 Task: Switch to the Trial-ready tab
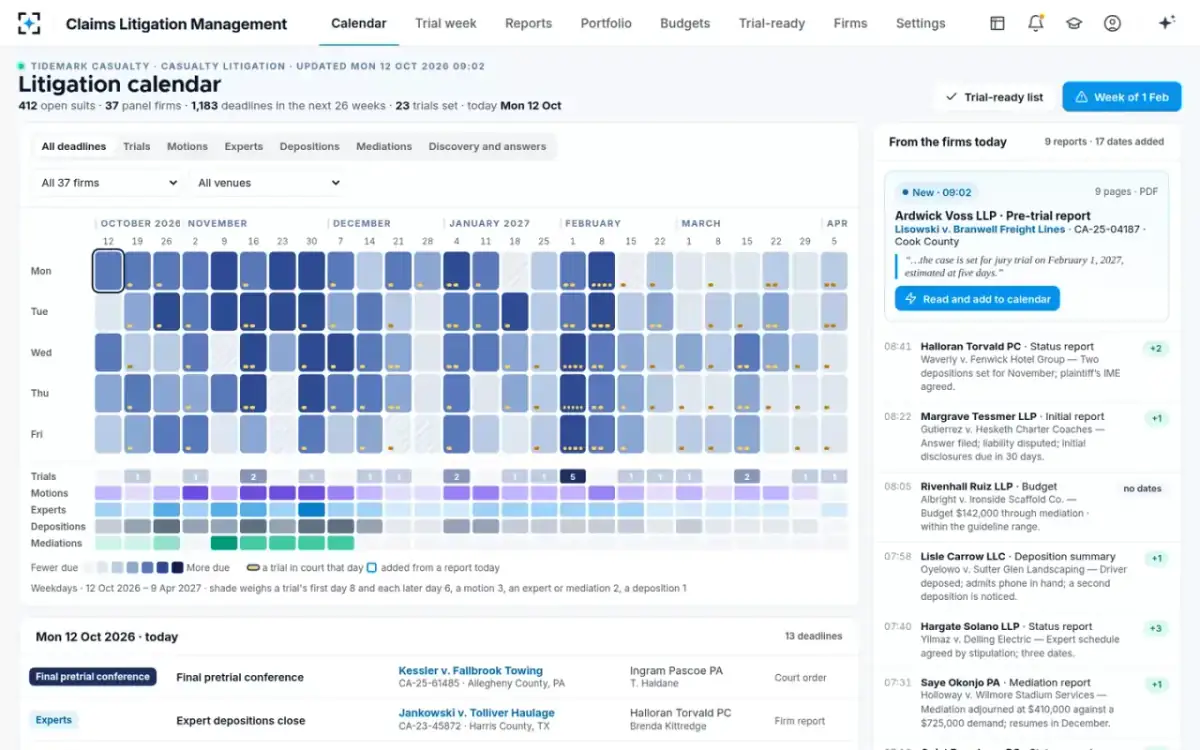(x=772, y=23)
